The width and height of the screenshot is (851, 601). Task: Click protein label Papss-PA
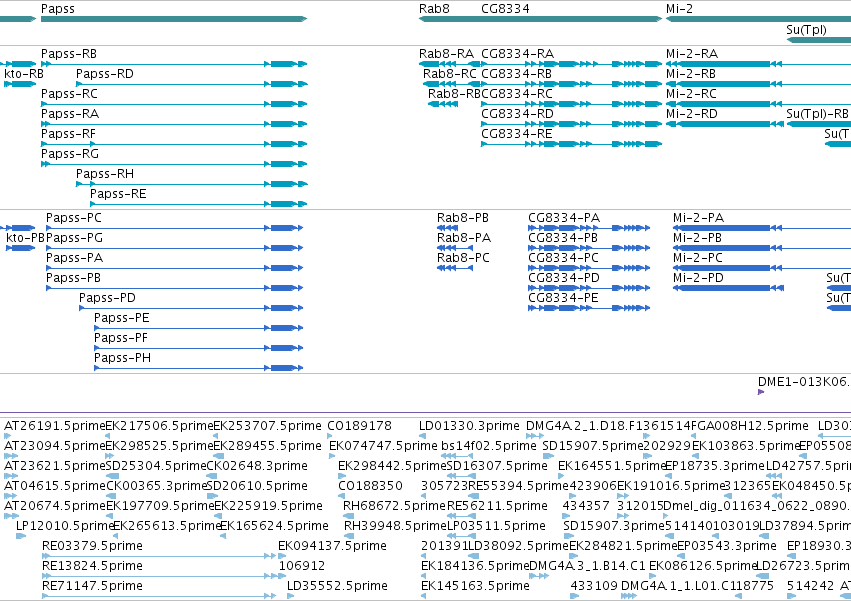(74, 258)
